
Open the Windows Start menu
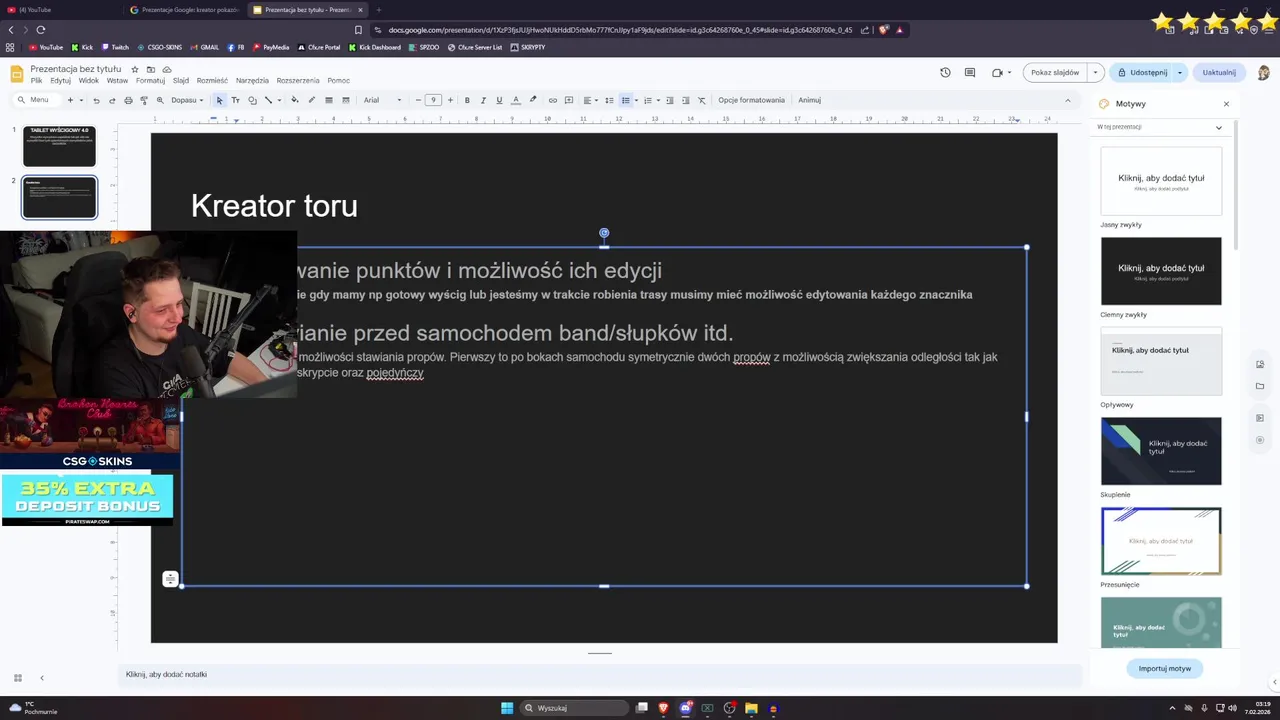coord(507,708)
